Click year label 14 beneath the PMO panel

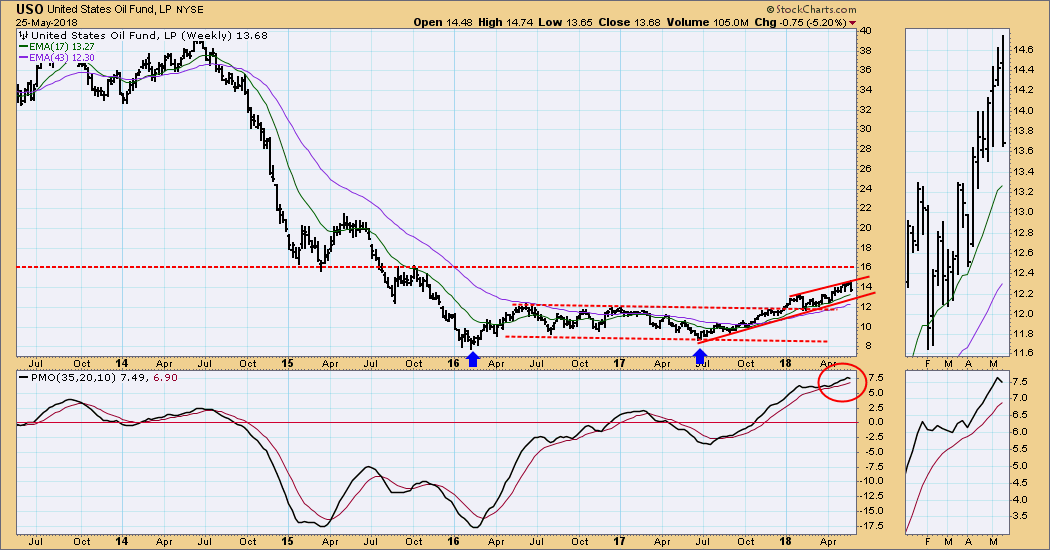tap(121, 541)
